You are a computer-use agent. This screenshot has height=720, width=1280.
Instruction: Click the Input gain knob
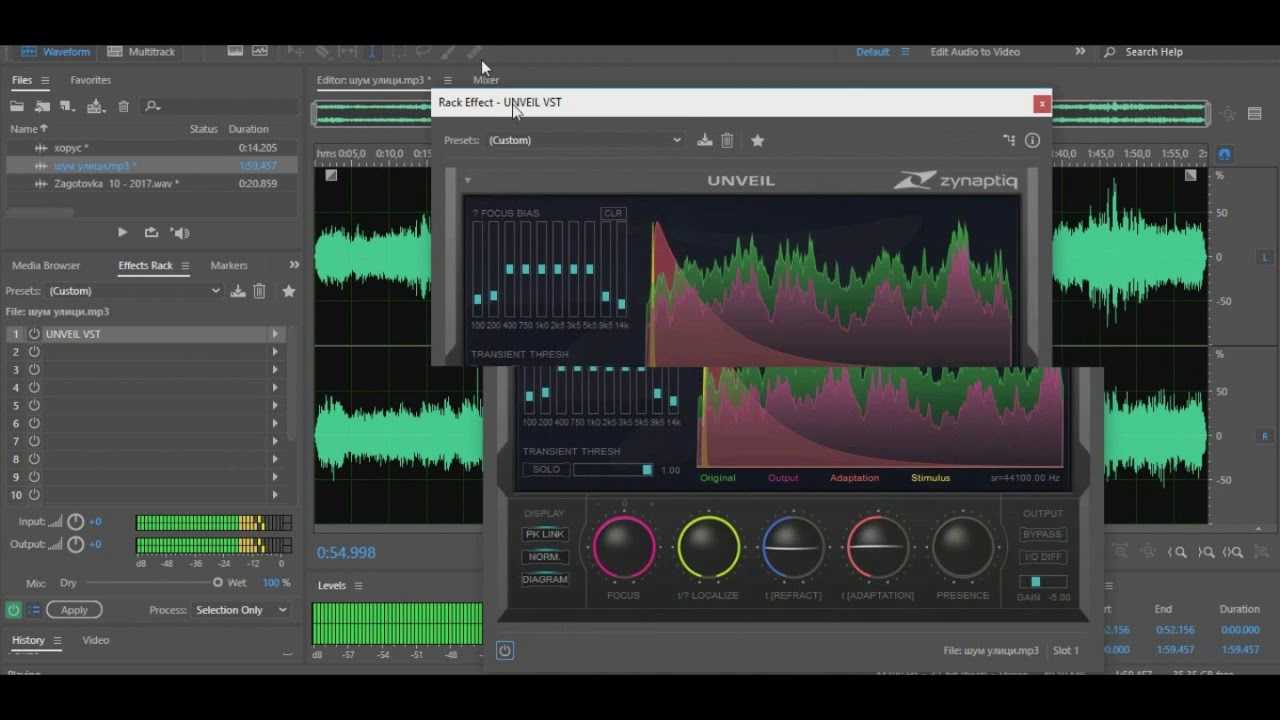tap(76, 522)
